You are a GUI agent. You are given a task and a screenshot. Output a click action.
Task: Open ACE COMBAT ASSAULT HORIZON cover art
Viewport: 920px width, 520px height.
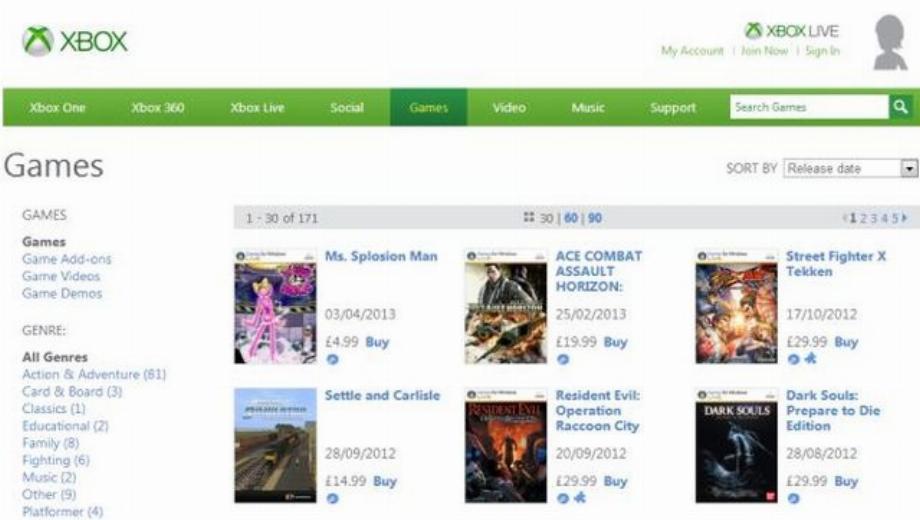coord(506,306)
